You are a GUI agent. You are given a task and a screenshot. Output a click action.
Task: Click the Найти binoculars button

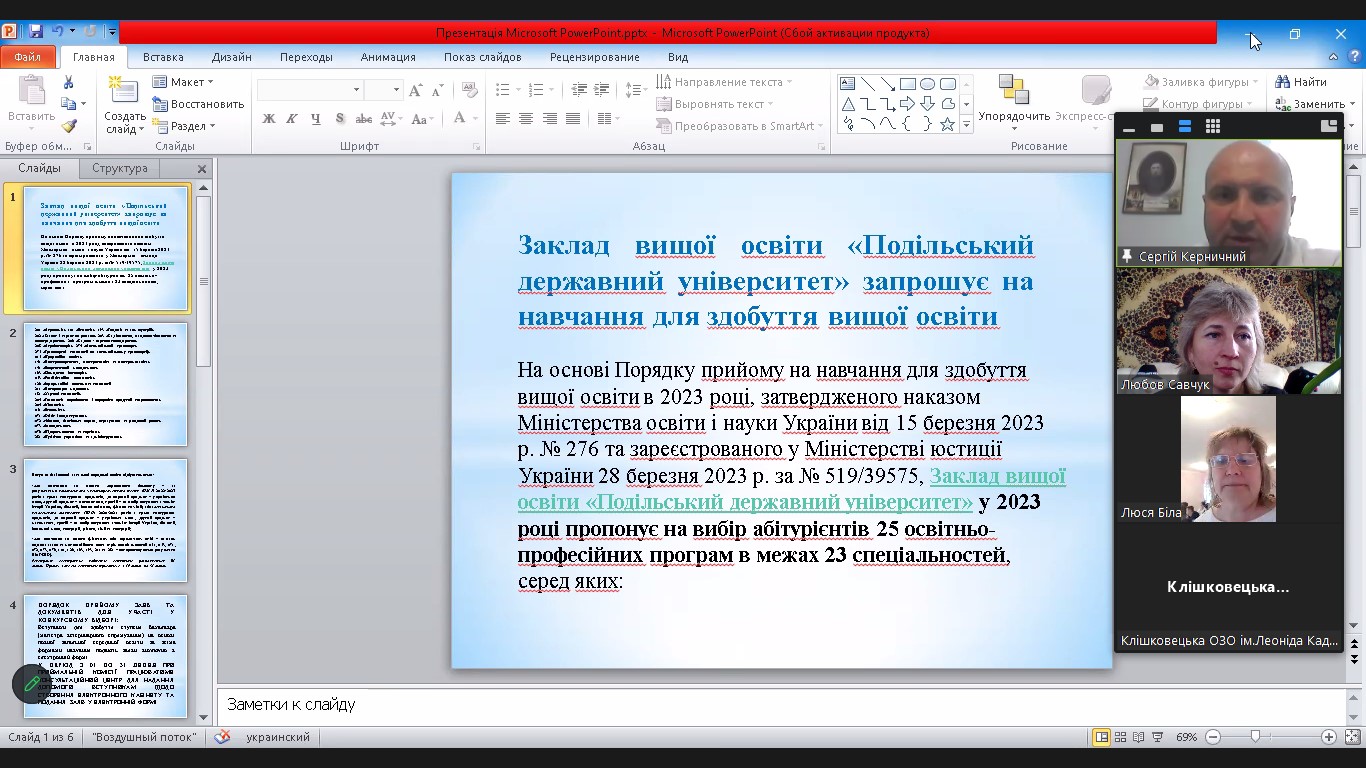click(1301, 82)
